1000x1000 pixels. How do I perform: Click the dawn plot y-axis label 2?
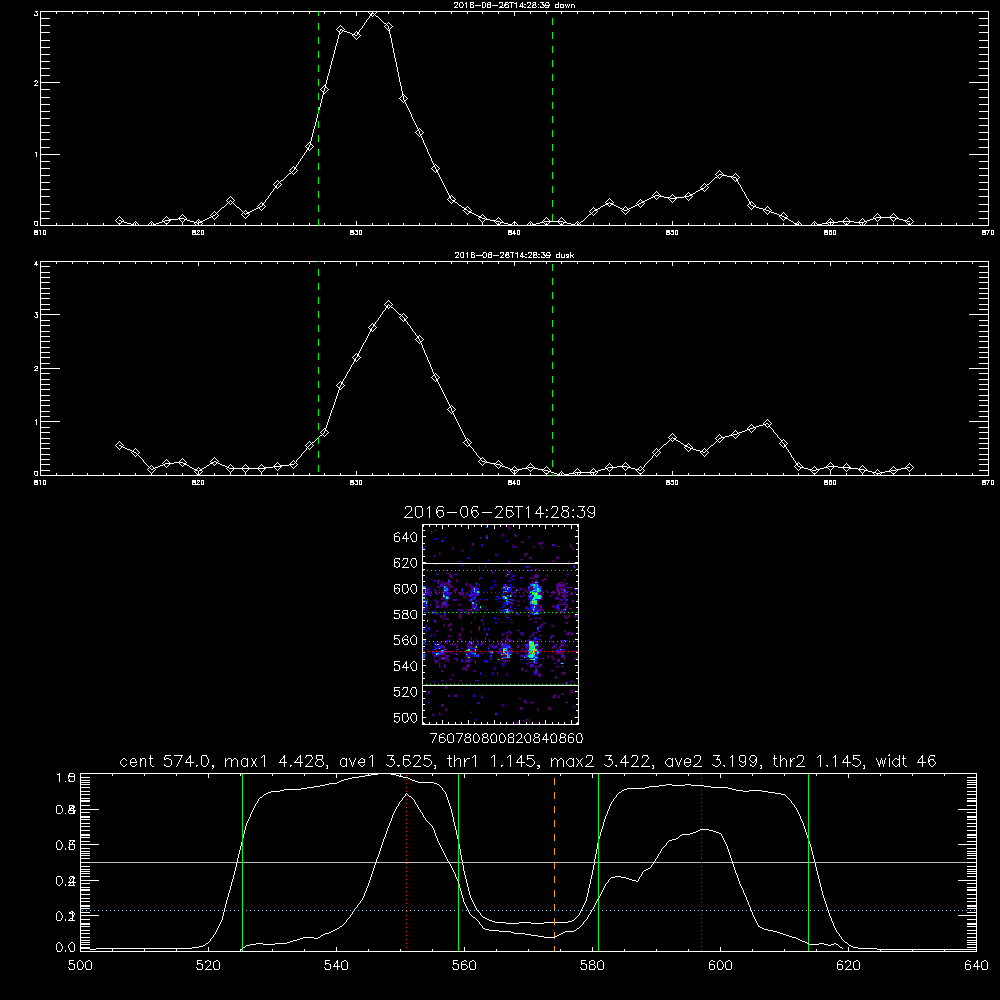(x=36, y=83)
